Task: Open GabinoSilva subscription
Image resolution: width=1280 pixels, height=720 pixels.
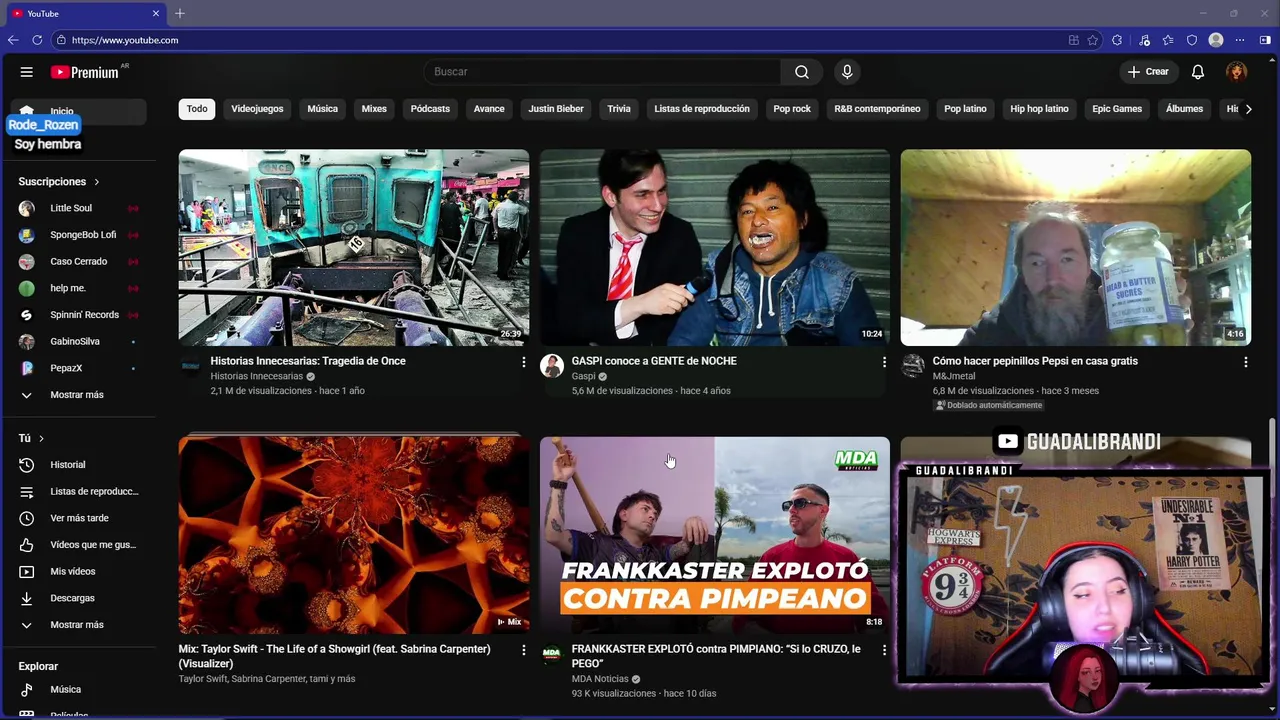Action: (x=79, y=341)
